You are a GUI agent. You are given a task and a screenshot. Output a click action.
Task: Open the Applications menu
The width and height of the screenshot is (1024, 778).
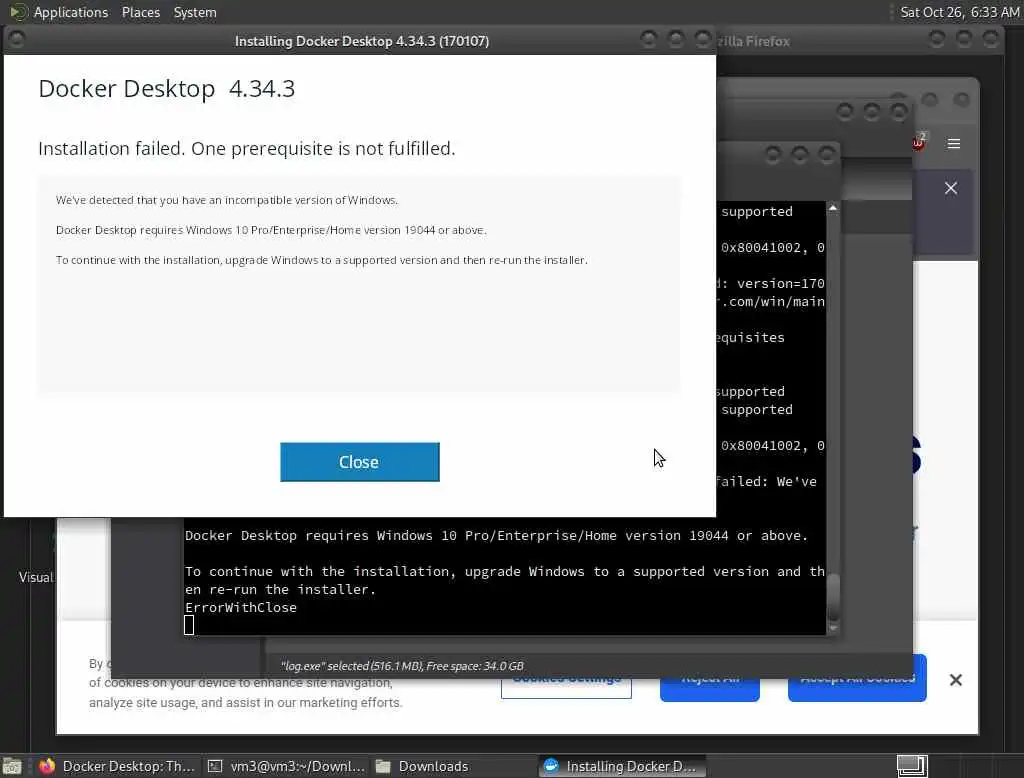(x=71, y=12)
